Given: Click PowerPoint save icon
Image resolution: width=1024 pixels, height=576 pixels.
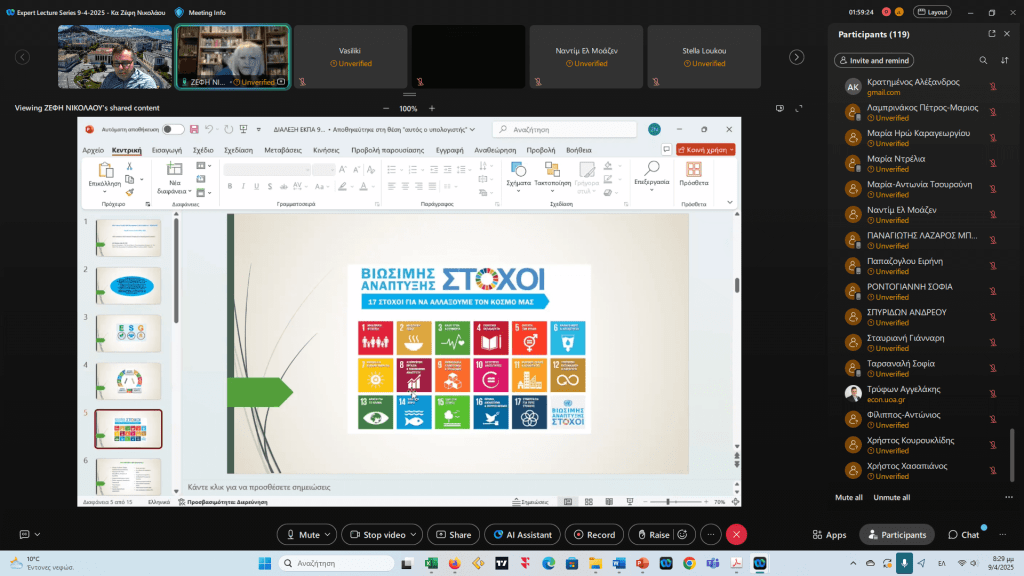Looking at the screenshot, I should tap(194, 129).
